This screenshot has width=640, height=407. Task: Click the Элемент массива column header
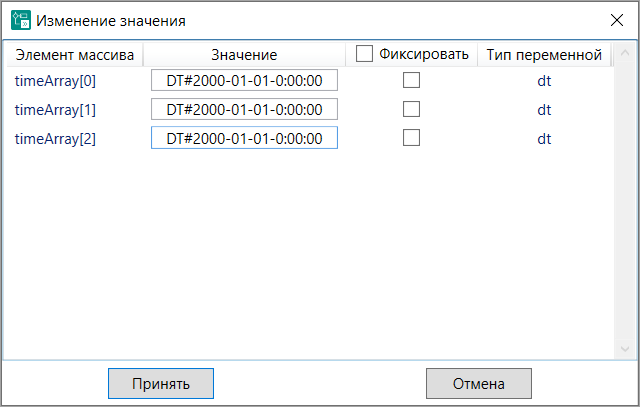click(x=74, y=54)
